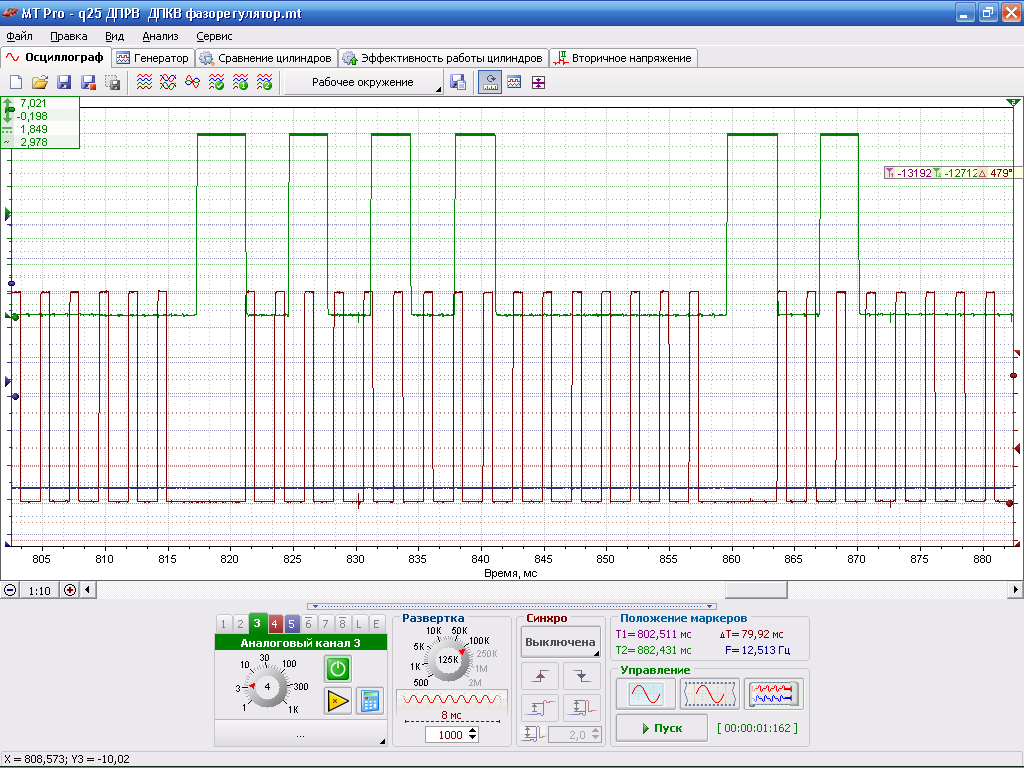
Task: Click the Пуск start button
Action: (662, 728)
